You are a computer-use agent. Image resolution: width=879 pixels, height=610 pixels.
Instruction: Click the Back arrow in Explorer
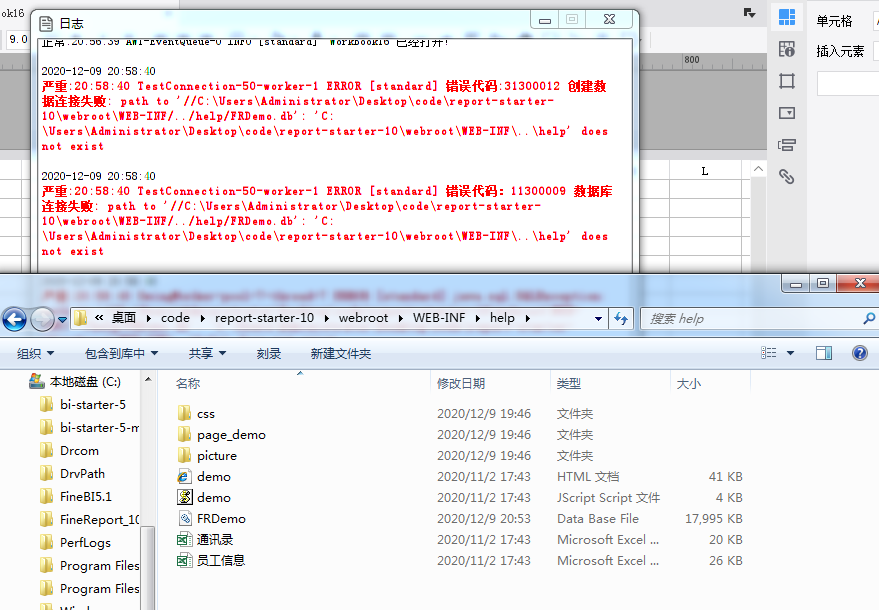[x=15, y=320]
